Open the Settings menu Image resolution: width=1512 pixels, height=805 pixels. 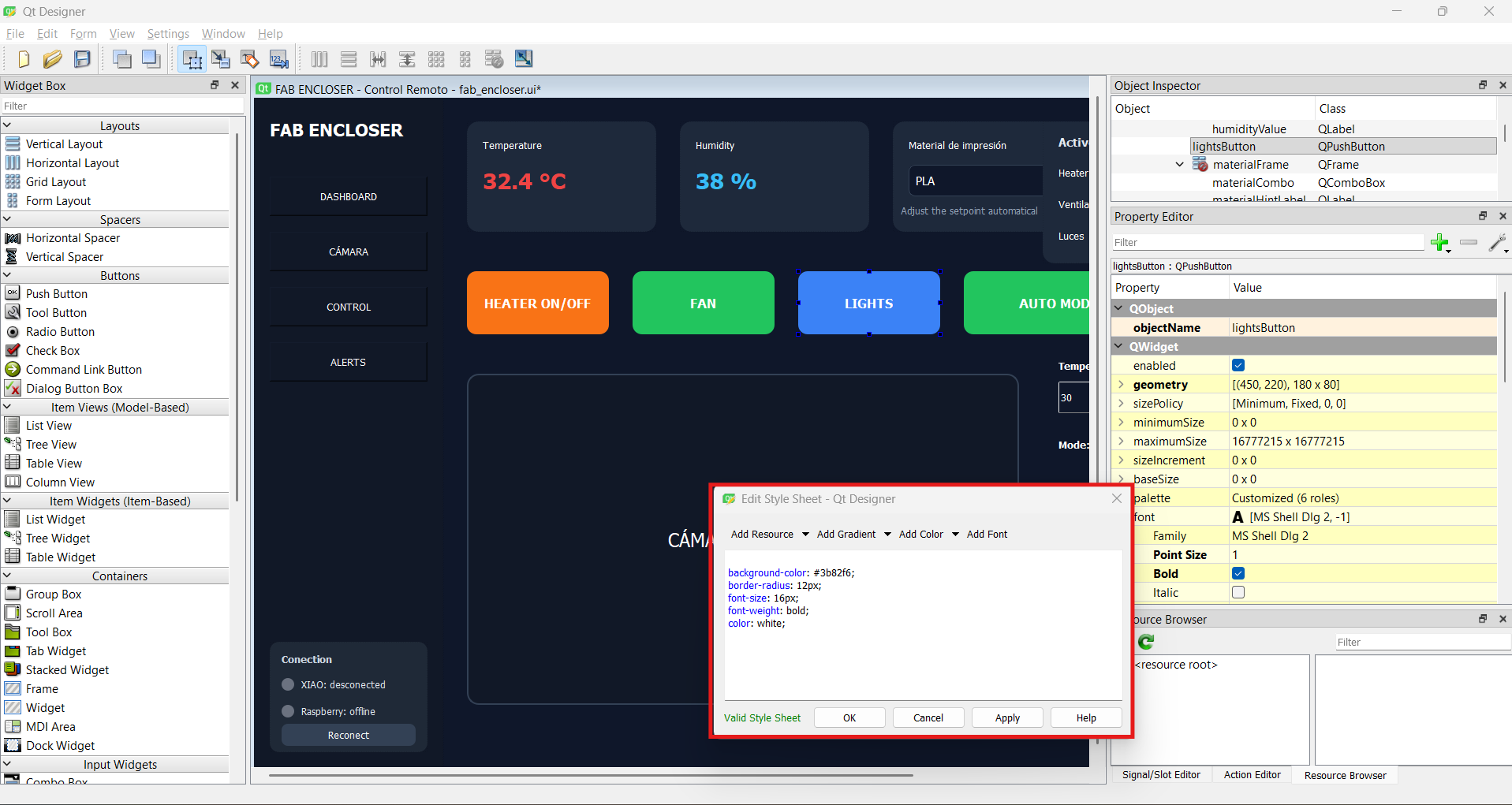[x=168, y=34]
